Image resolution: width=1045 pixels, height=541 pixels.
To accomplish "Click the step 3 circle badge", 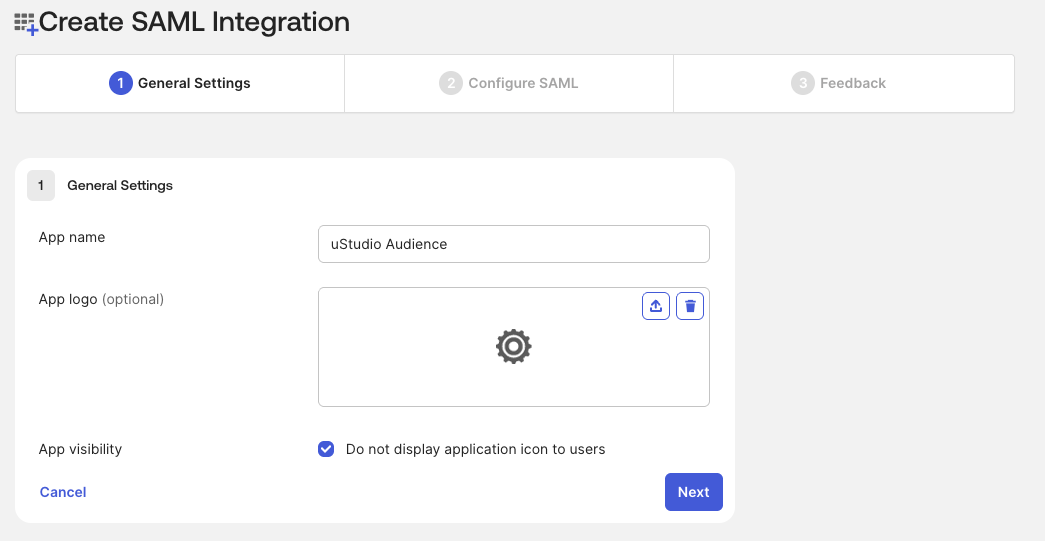I will (803, 83).
